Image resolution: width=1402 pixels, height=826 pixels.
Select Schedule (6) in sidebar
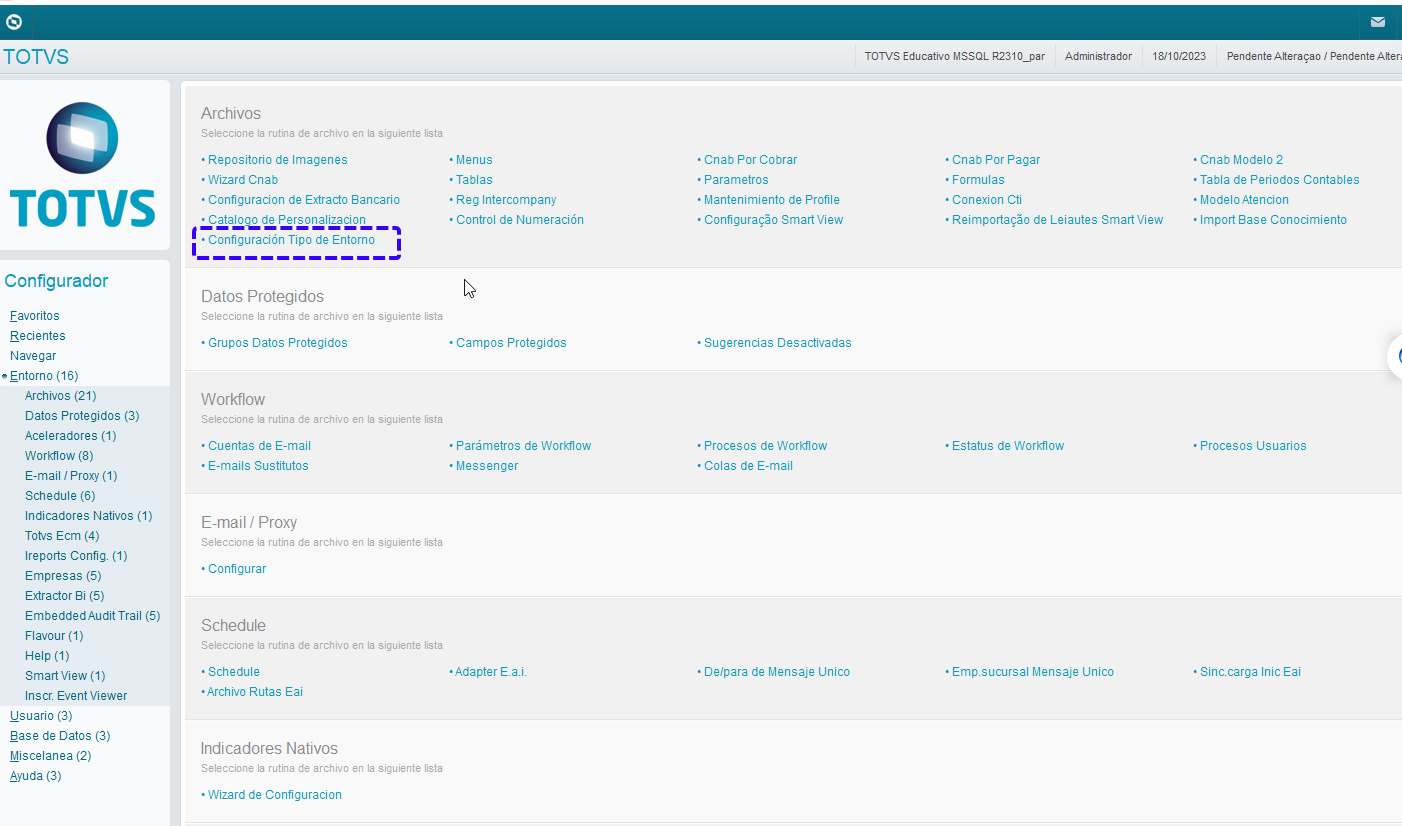[x=60, y=496]
